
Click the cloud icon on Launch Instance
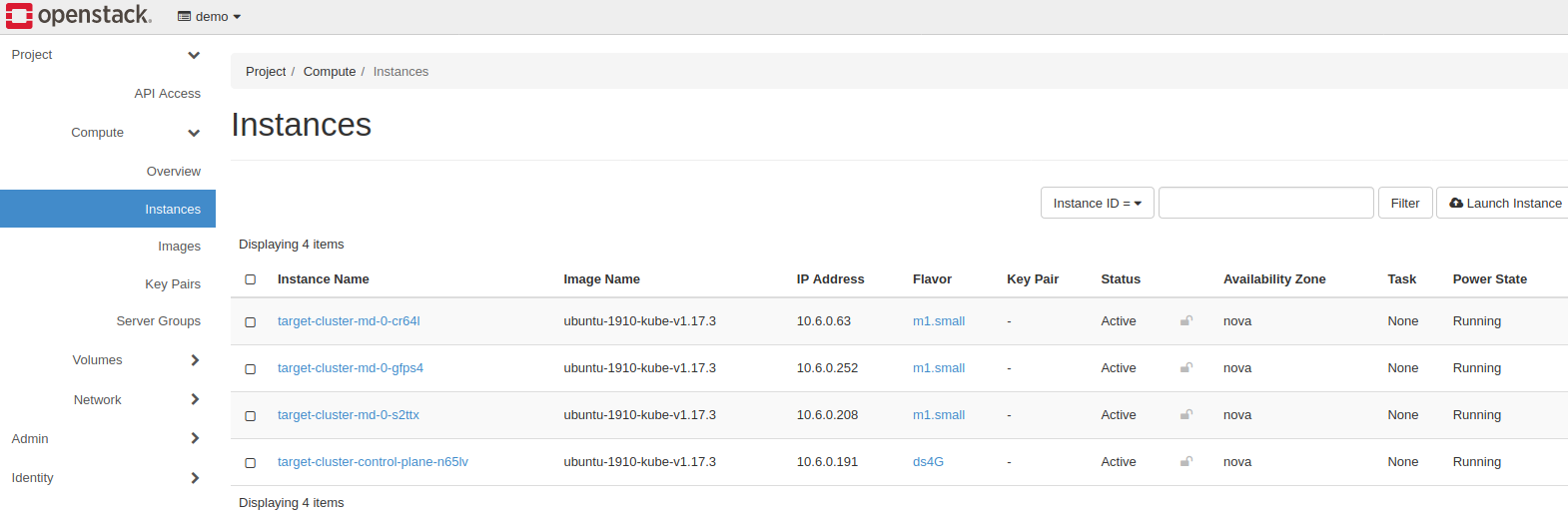(1456, 203)
